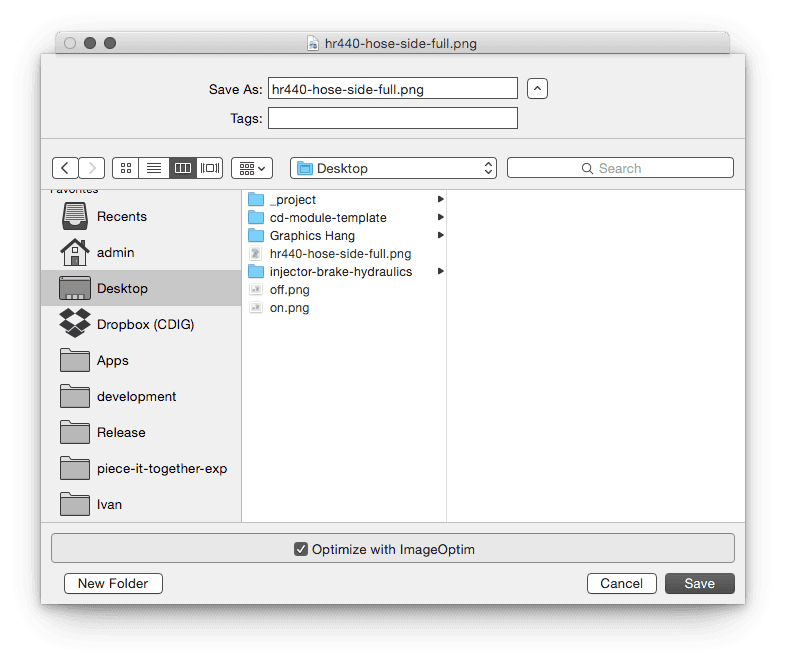Open Recents in the sidebar

[121, 216]
